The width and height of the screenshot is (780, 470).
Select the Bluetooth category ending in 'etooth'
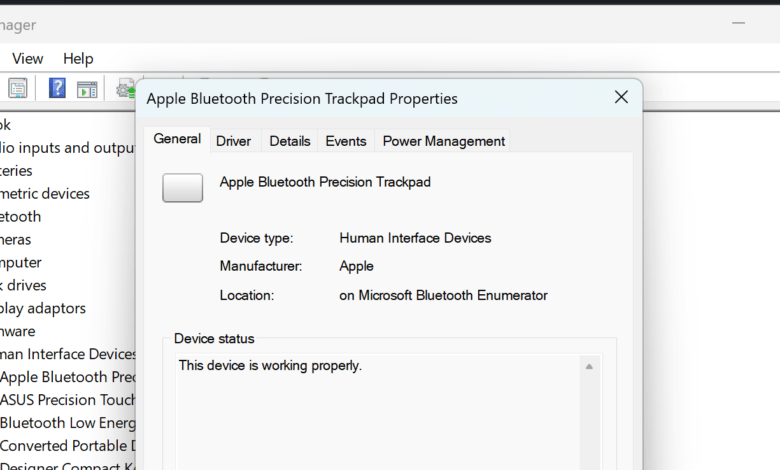coord(20,216)
